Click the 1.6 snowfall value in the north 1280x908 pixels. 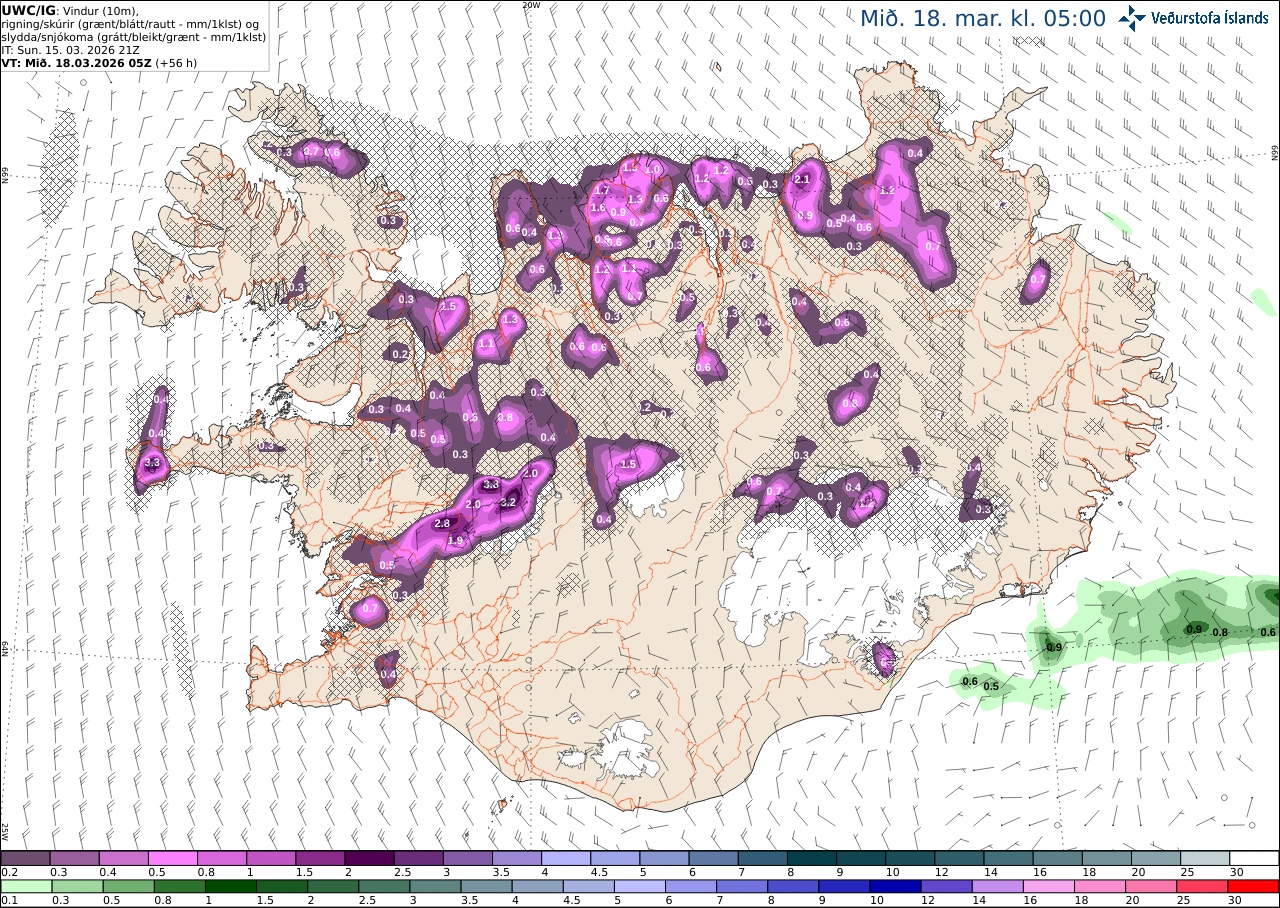point(598,207)
